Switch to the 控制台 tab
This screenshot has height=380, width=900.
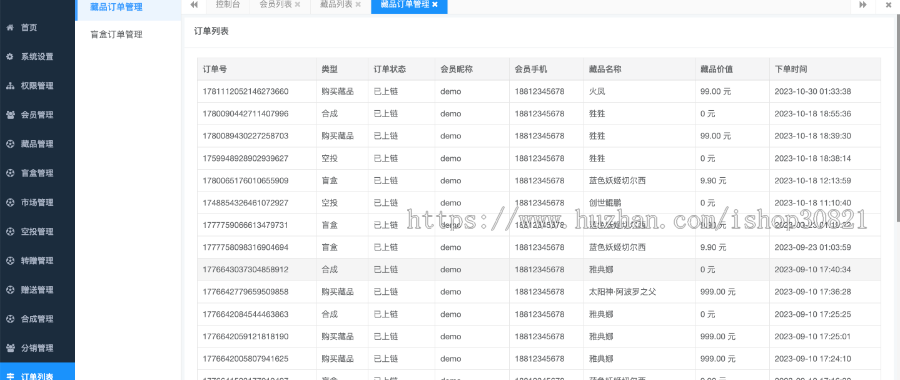pyautogui.click(x=228, y=5)
